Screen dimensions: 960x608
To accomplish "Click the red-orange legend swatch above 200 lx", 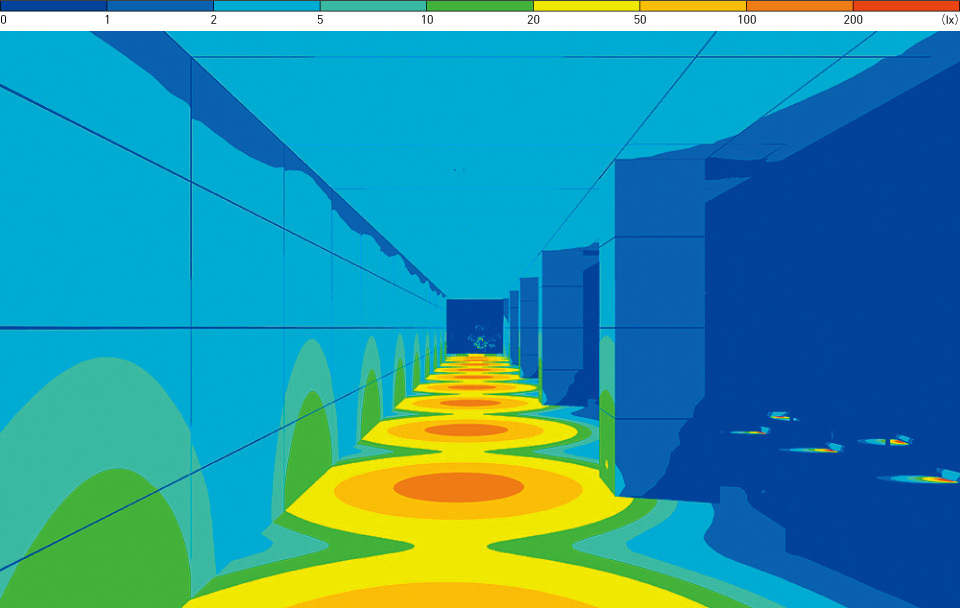I will coord(906,5).
